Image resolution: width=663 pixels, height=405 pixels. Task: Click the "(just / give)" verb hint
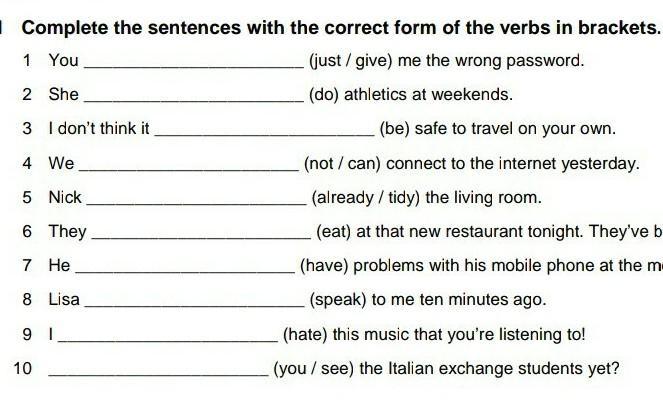tap(351, 61)
